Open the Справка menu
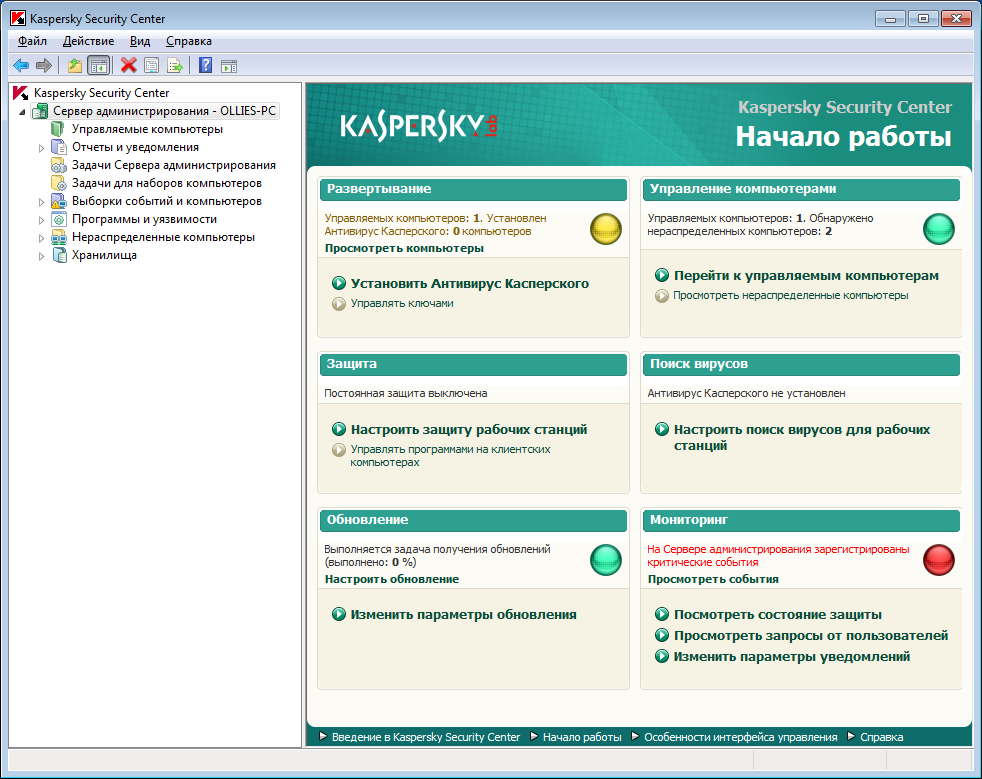982x779 pixels. click(x=189, y=41)
